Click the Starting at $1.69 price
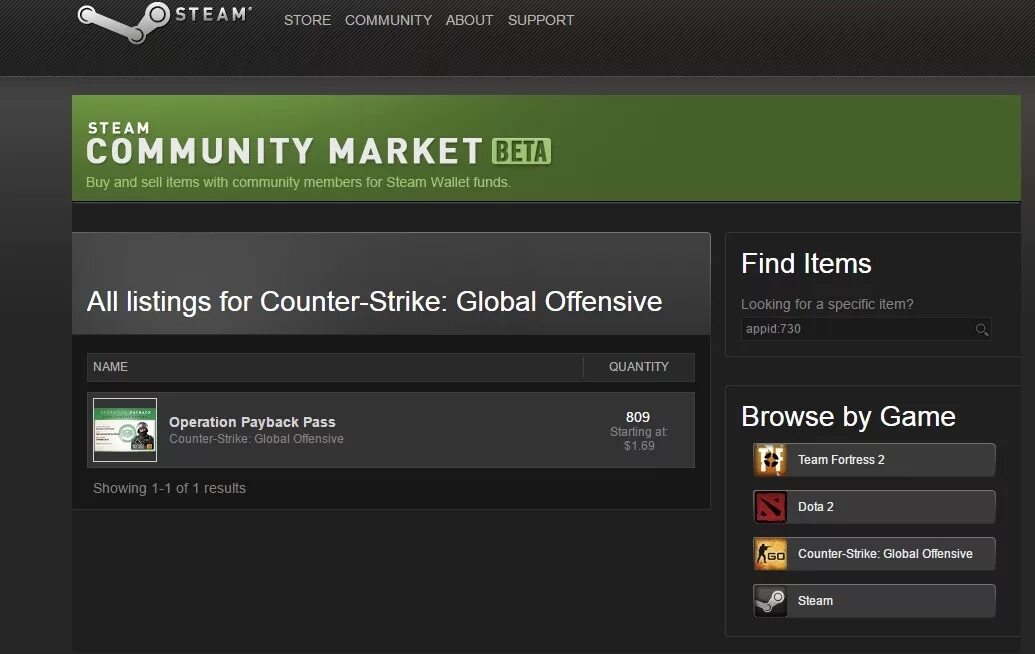 tap(639, 439)
